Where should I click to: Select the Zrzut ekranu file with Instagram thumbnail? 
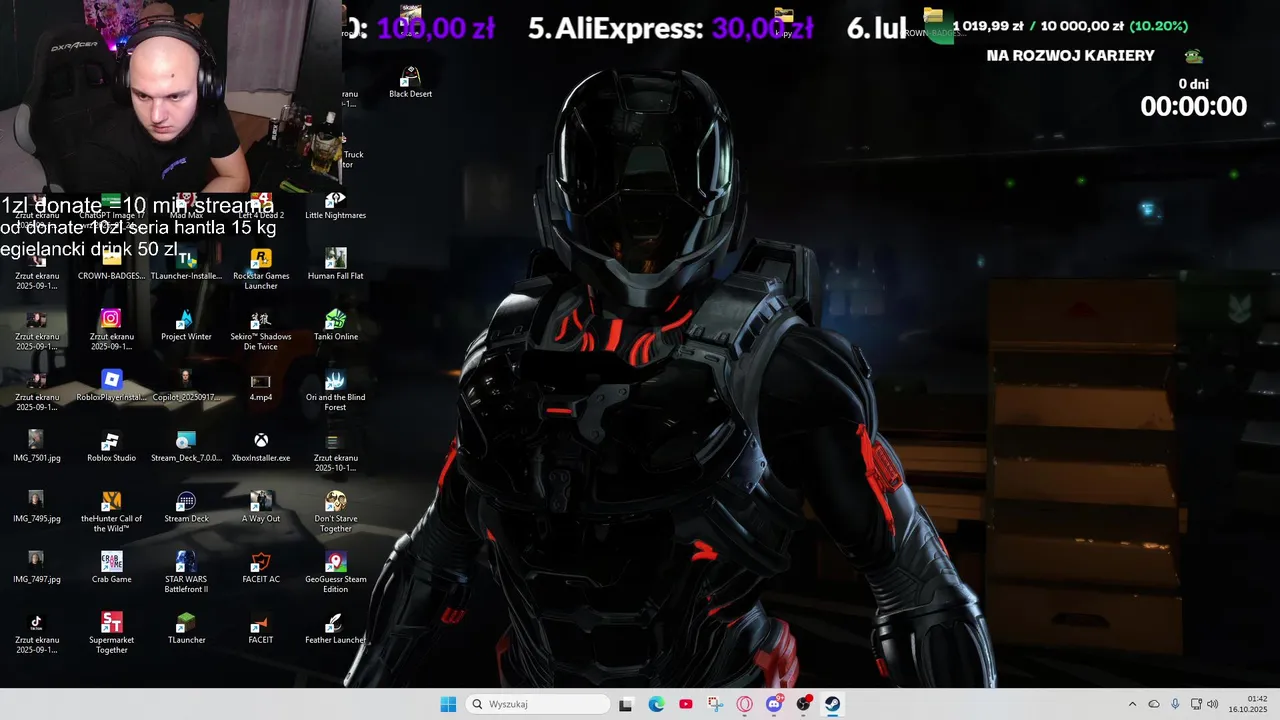tap(111, 330)
